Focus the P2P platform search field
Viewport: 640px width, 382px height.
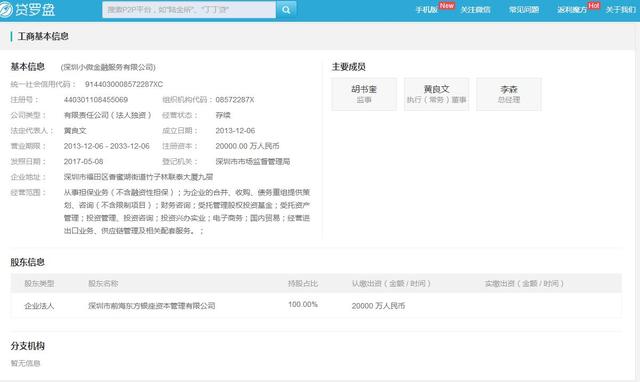189,10
